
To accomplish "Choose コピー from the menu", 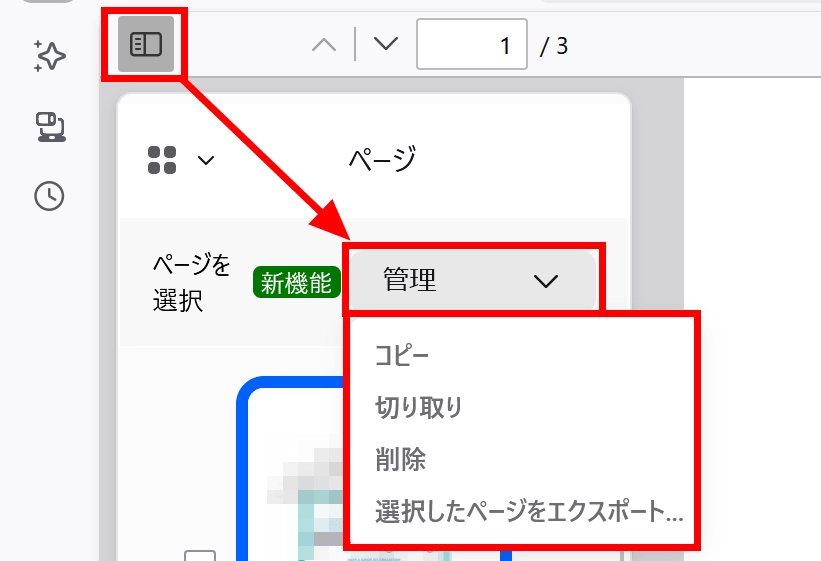I will [x=402, y=356].
